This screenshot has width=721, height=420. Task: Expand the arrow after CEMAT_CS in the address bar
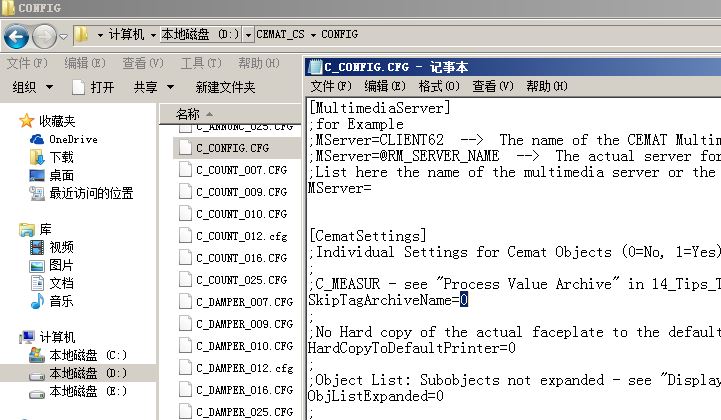(x=313, y=35)
